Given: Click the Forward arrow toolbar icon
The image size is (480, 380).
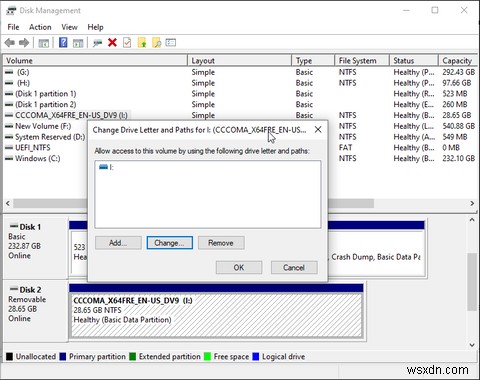Looking at the screenshot, I should click(x=24, y=43).
